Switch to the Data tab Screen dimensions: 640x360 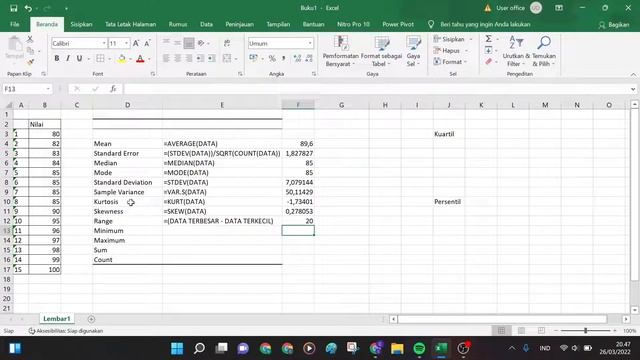206,24
